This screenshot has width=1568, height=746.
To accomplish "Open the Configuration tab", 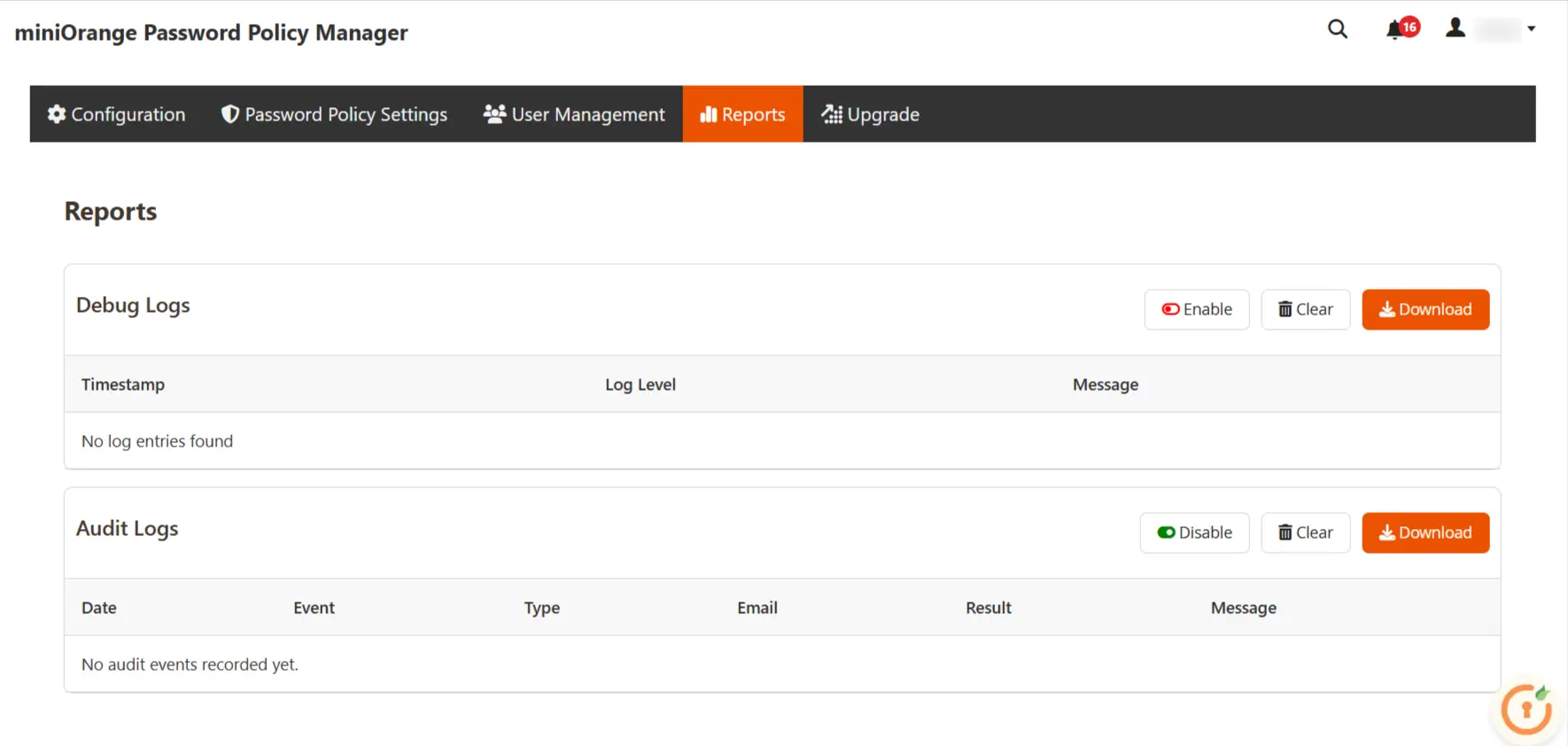I will (117, 114).
